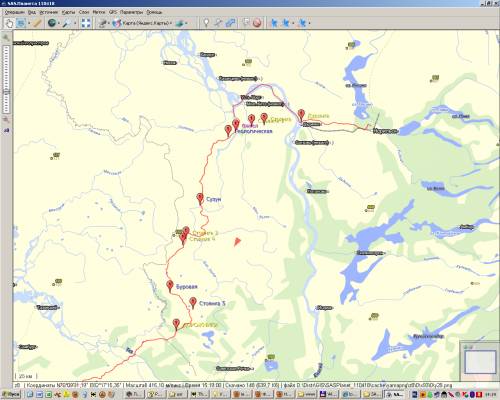Open the placemark manager icon
The width and height of the screenshot is (500, 400).
tap(246, 23)
